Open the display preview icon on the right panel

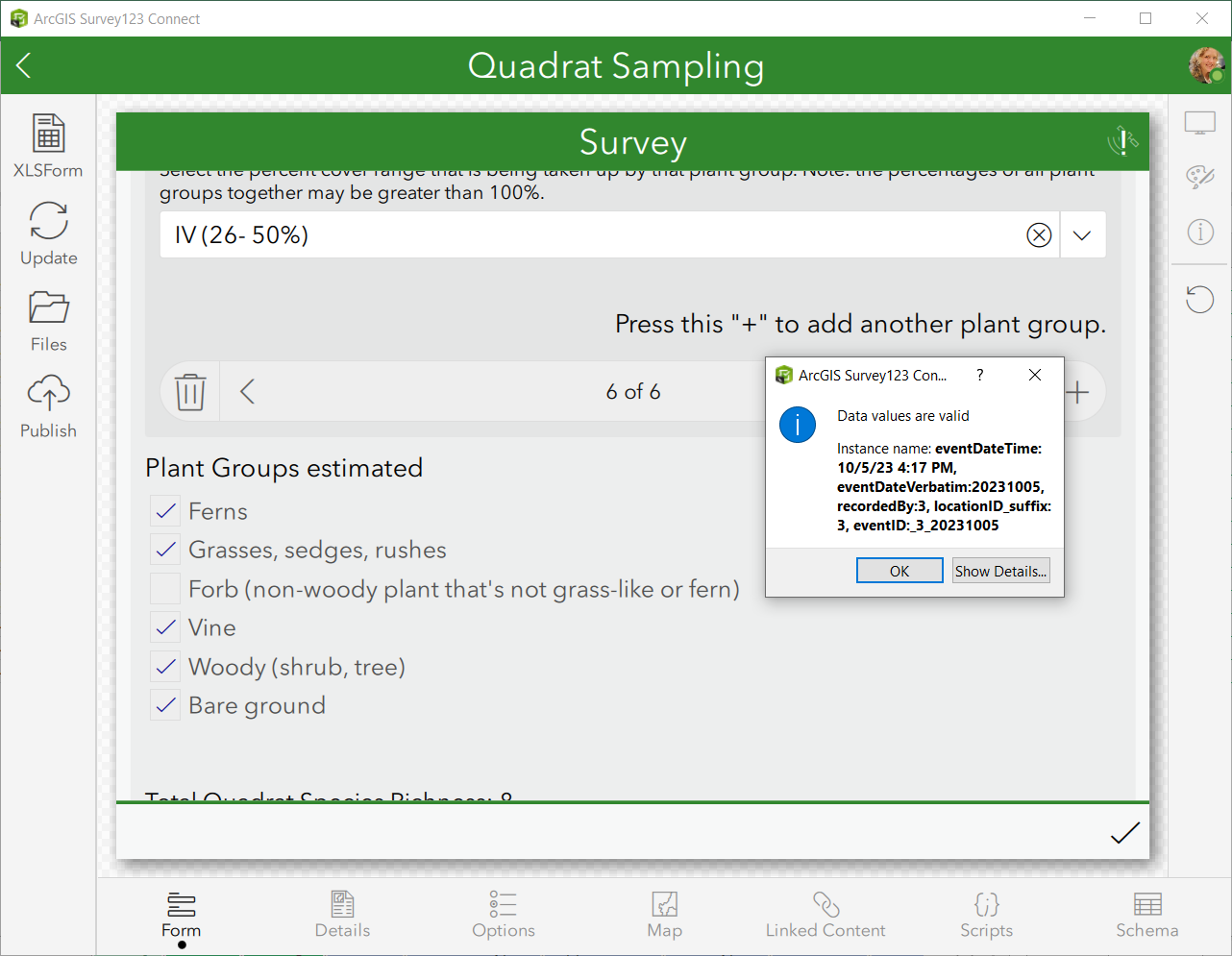1199,122
